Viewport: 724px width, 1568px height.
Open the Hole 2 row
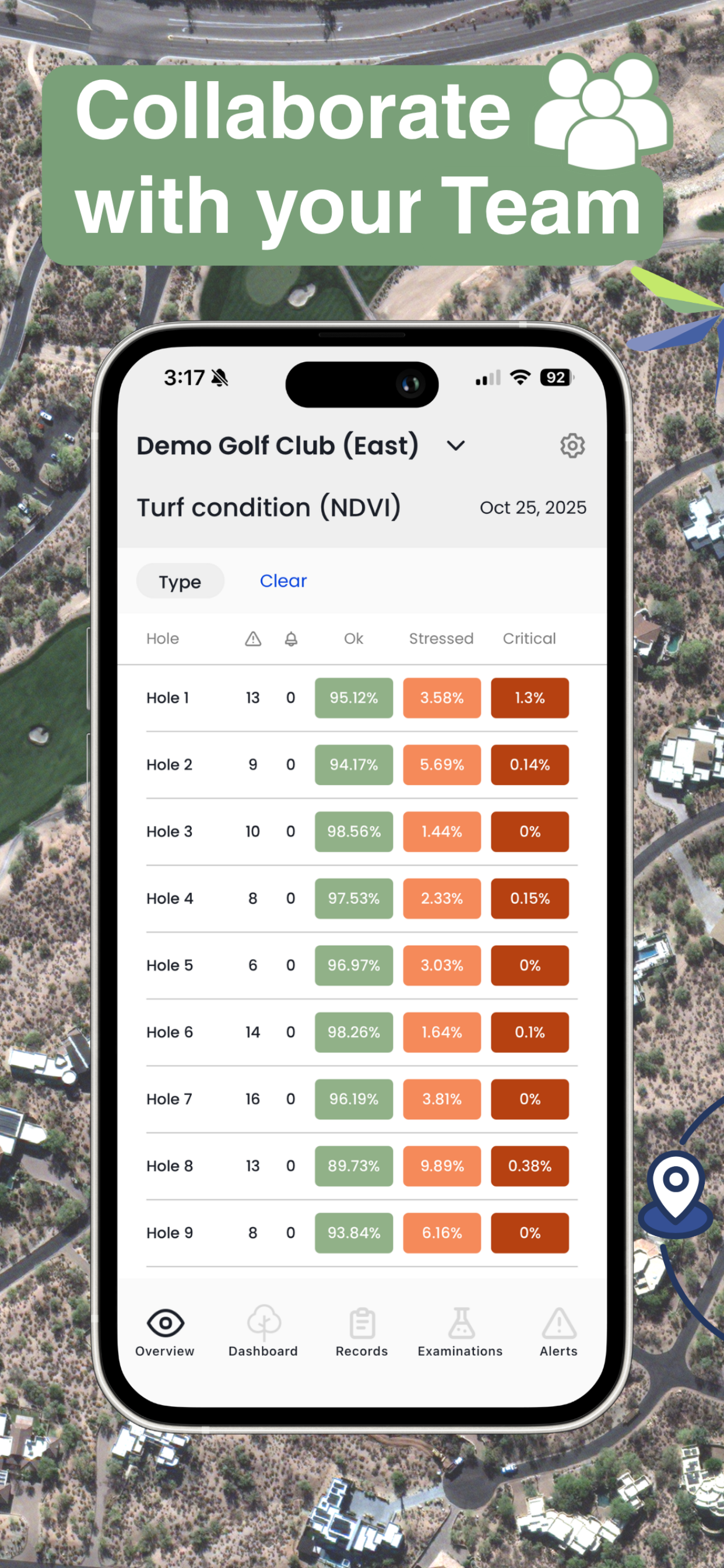(x=362, y=765)
